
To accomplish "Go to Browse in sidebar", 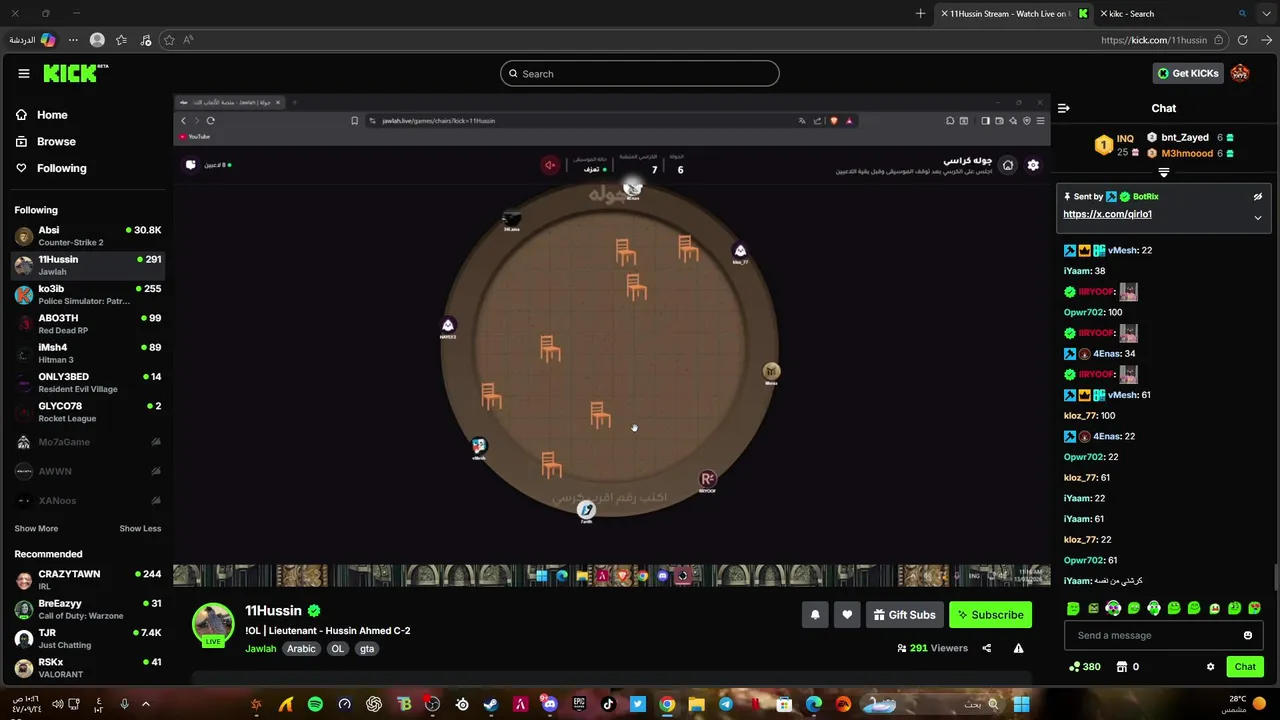I will [45, 142].
